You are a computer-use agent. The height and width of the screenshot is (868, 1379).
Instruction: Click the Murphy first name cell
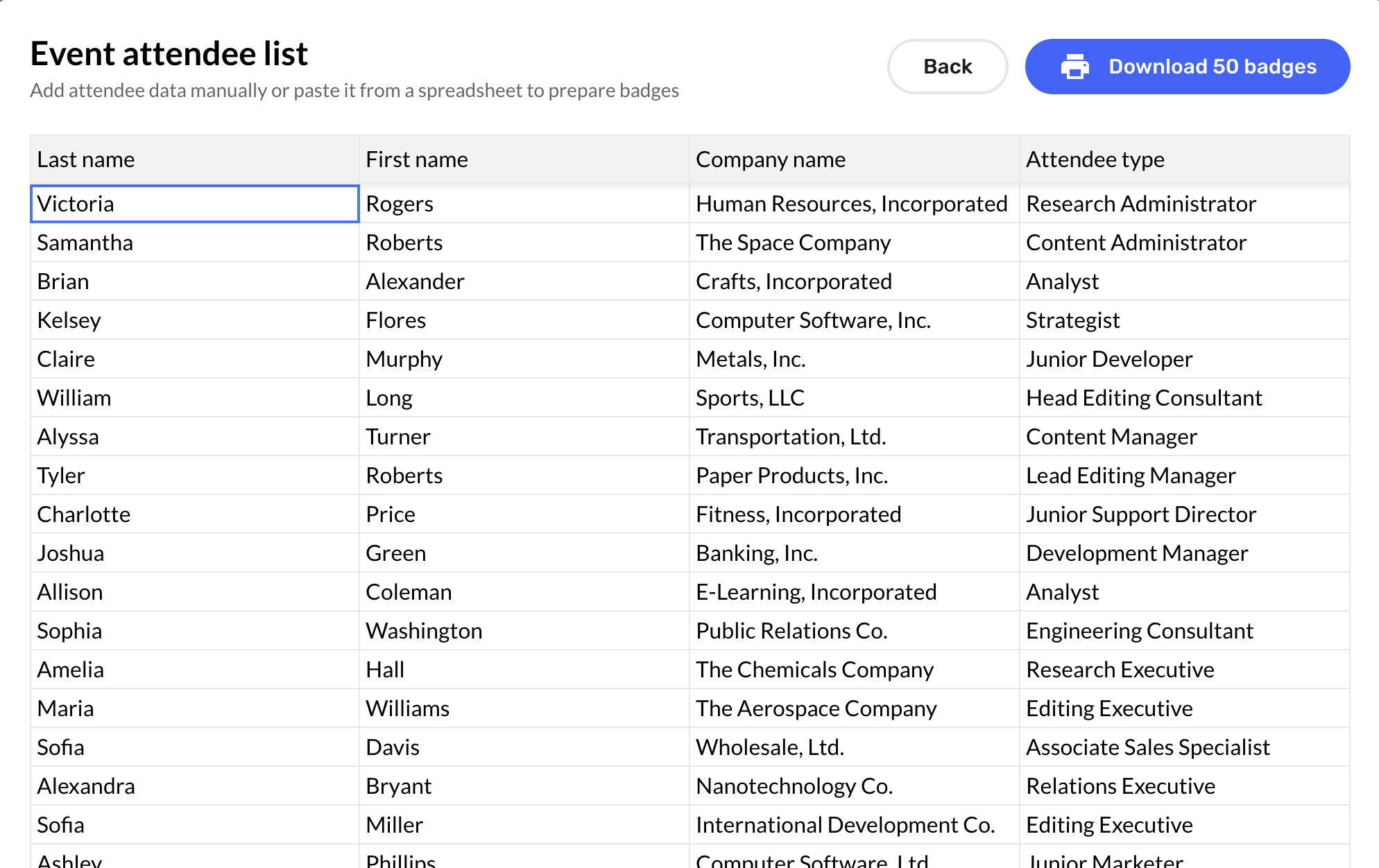tap(524, 359)
